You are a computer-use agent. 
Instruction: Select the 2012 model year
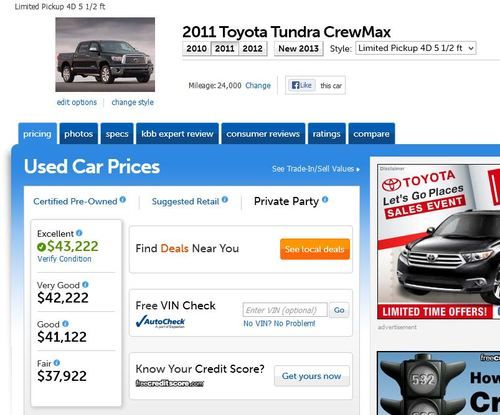253,49
